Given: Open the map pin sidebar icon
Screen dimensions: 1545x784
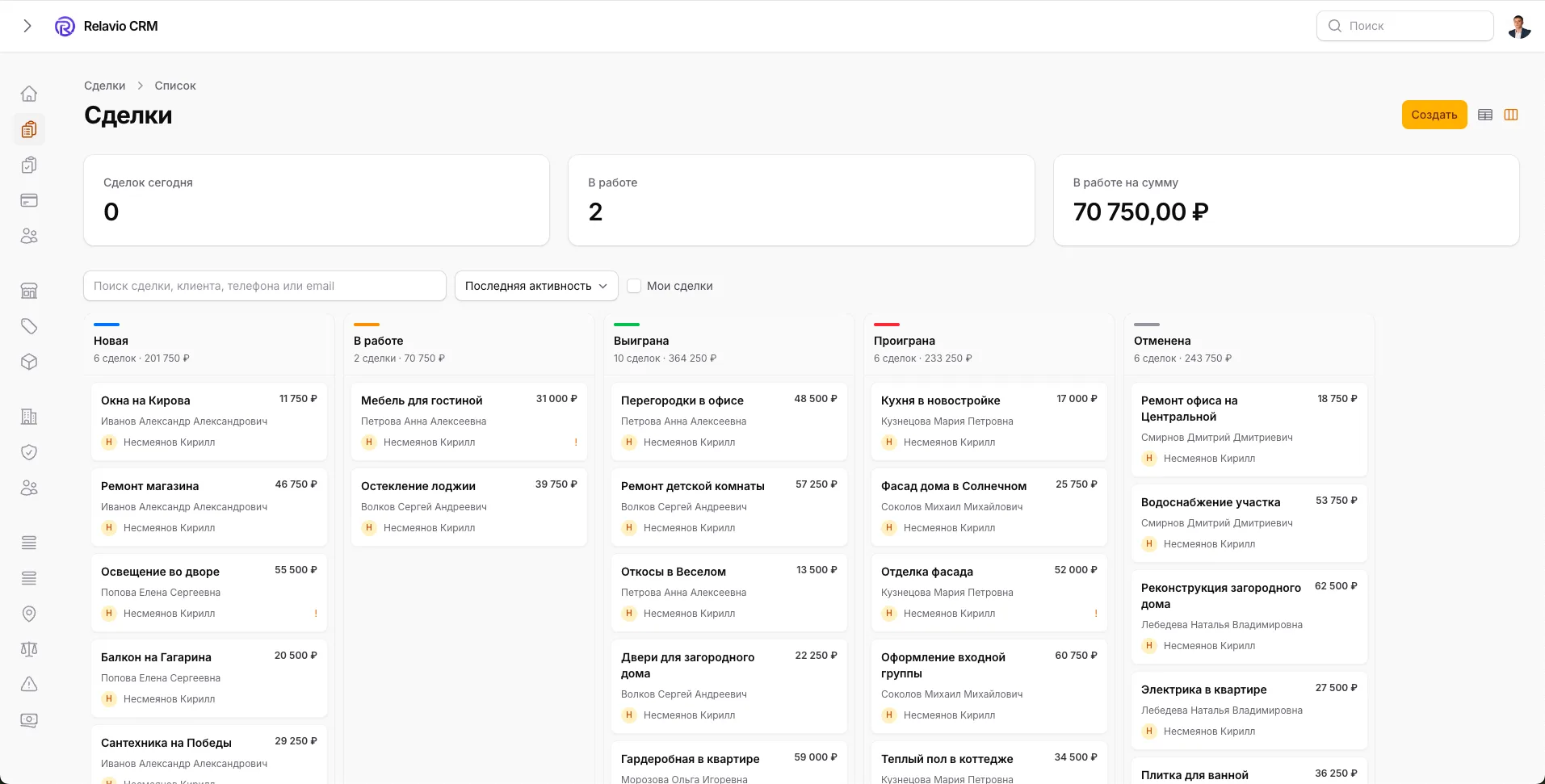Looking at the screenshot, I should pyautogui.click(x=29, y=614).
